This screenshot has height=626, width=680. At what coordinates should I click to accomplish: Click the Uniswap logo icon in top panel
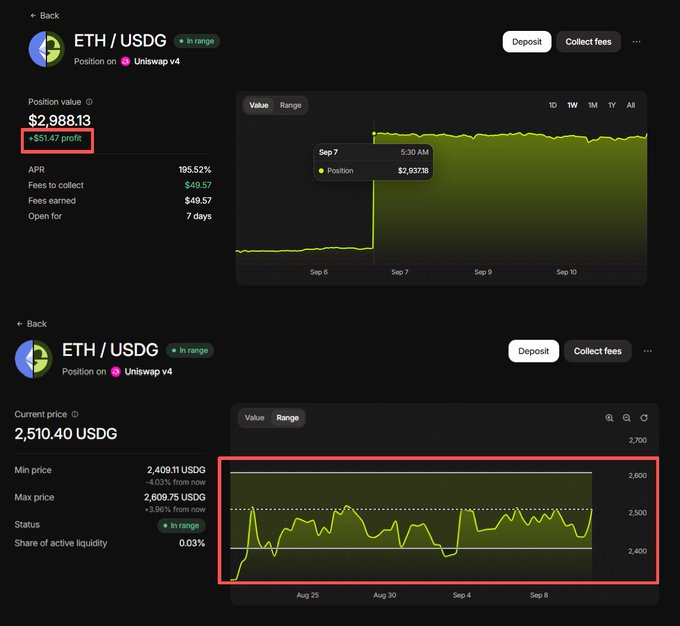tap(125, 62)
